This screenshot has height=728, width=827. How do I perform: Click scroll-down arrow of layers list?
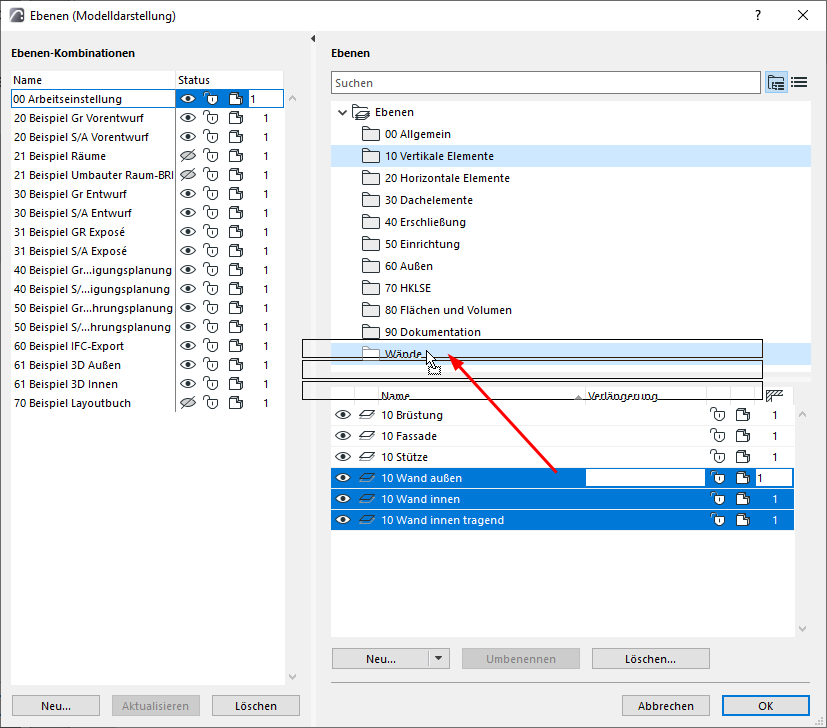[x=802, y=628]
